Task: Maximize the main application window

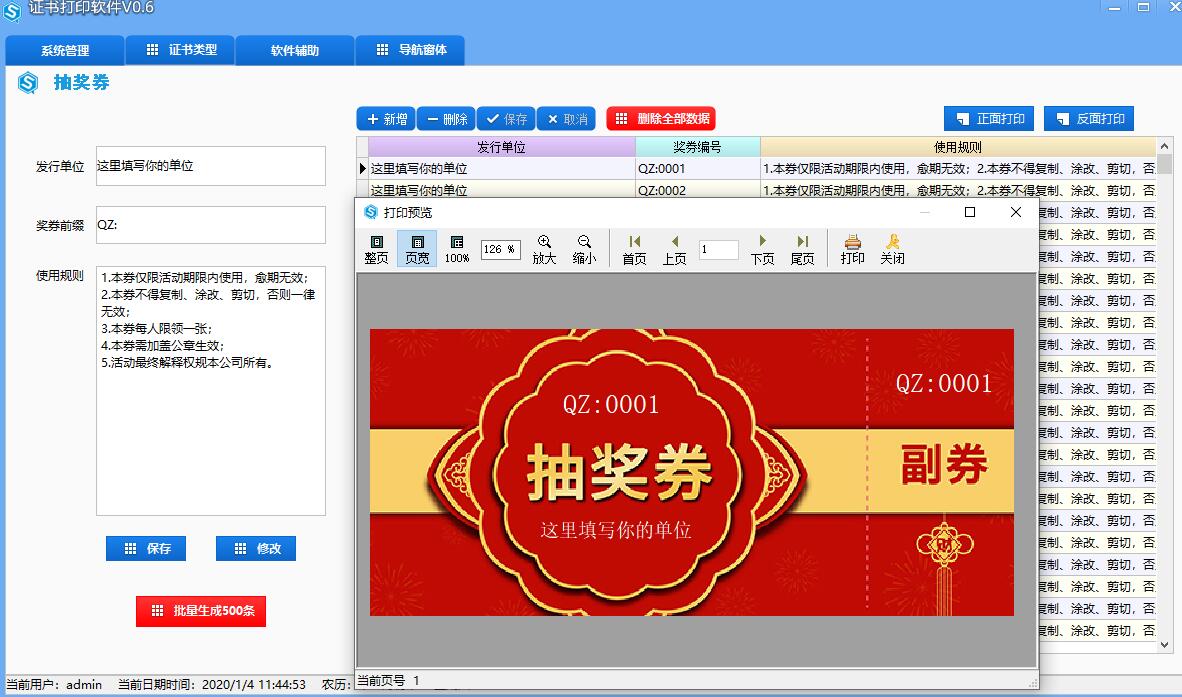Action: tap(1144, 8)
